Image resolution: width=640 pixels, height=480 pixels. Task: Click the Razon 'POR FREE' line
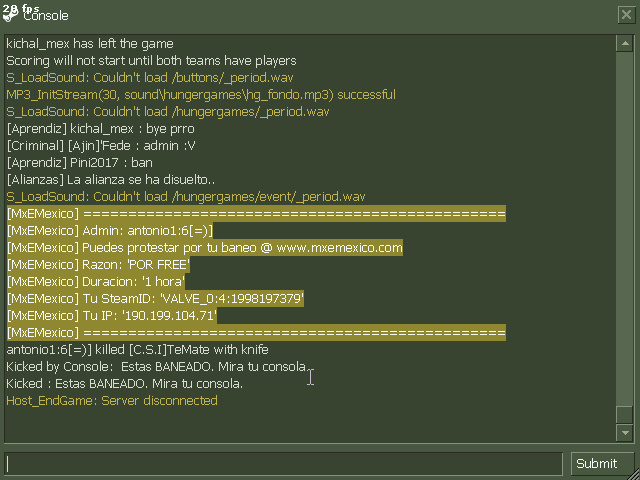pos(98,265)
